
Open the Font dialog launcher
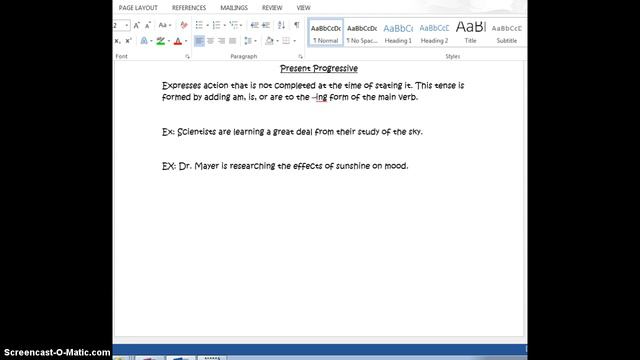click(187, 57)
